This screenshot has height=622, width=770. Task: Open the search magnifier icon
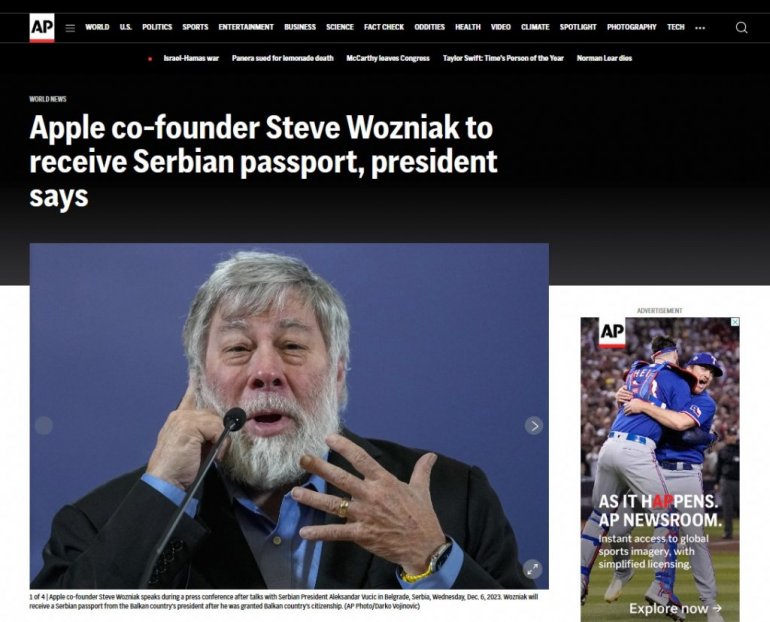pyautogui.click(x=742, y=27)
